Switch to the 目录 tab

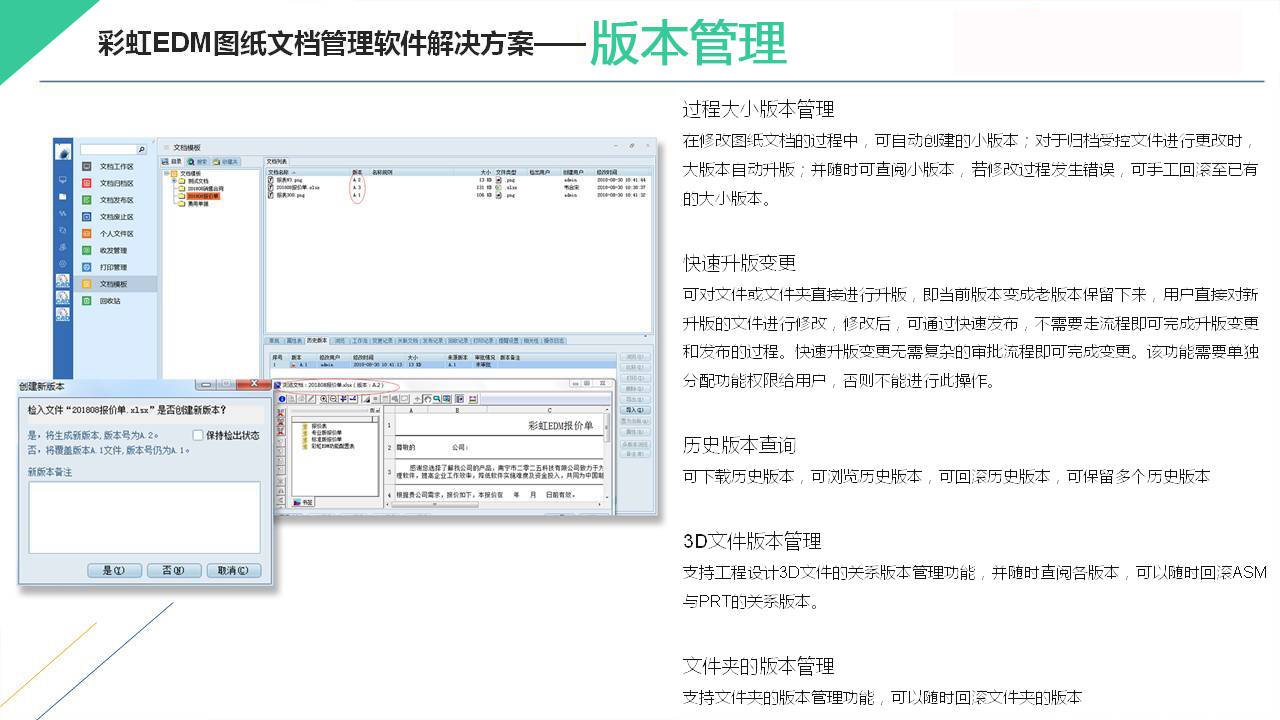pos(172,162)
